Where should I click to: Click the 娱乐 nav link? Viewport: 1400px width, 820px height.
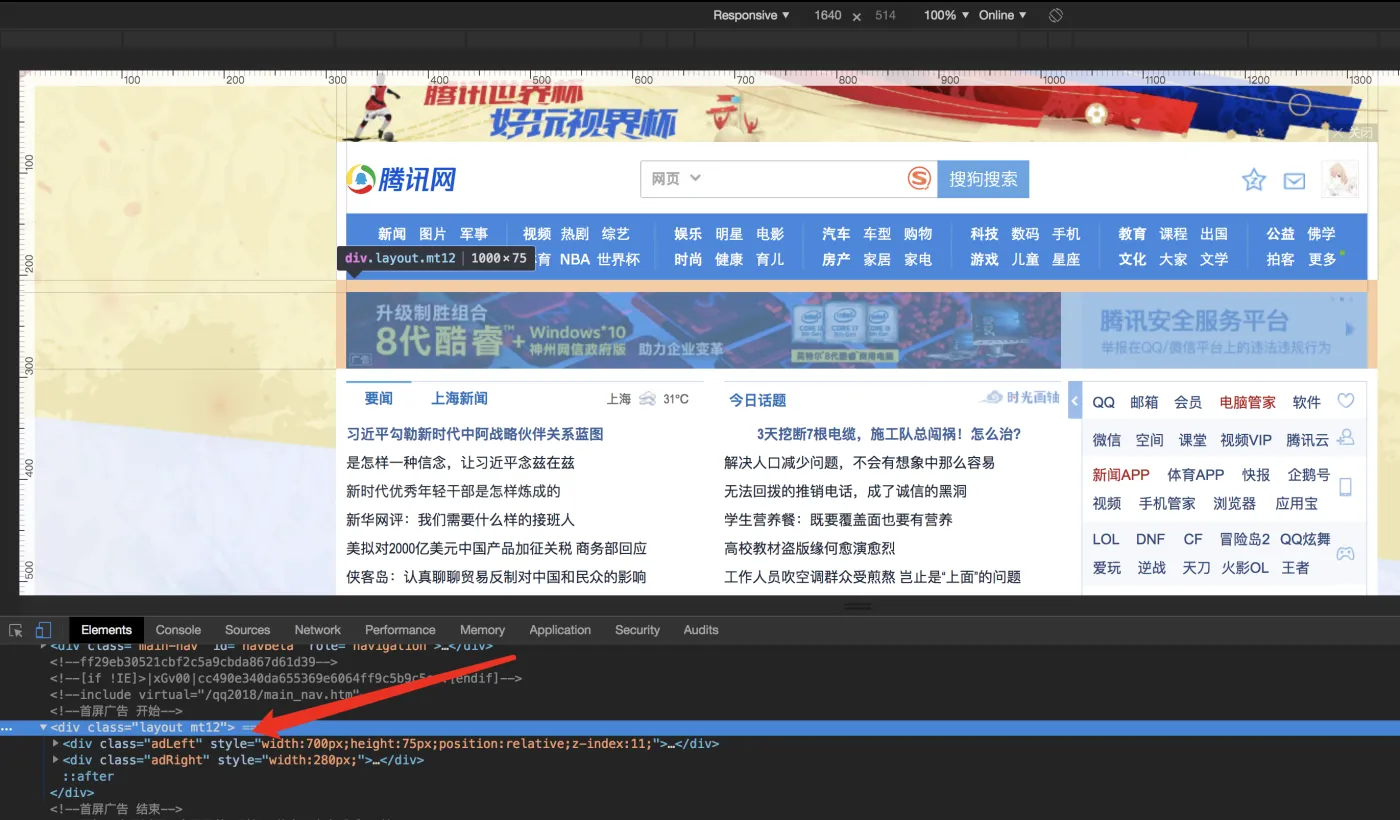[688, 233]
